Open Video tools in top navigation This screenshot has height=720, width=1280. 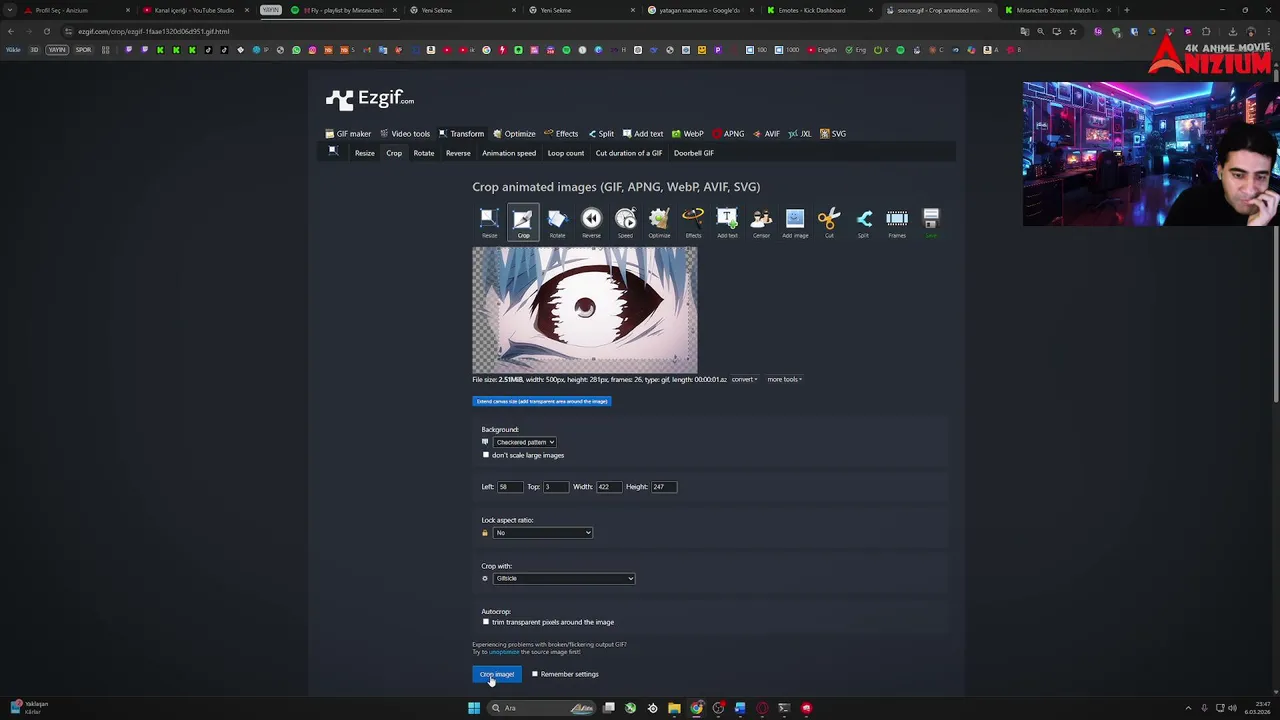pos(405,133)
